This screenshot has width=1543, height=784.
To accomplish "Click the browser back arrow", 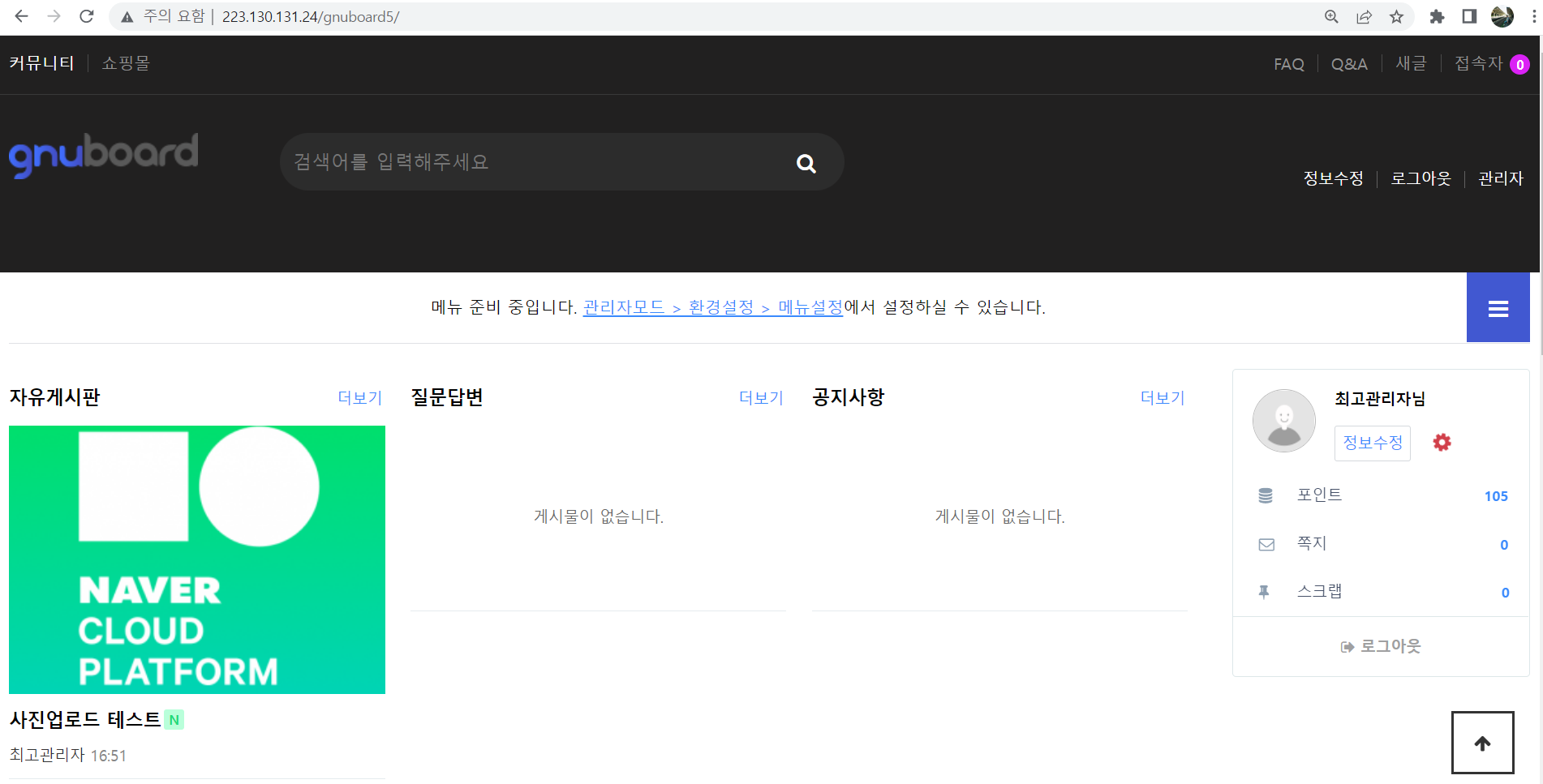I will click(x=22, y=16).
